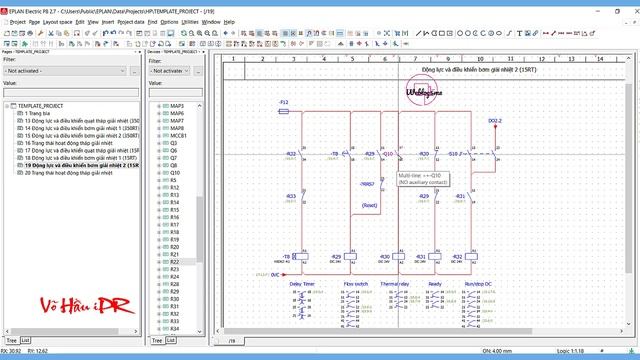The width and height of the screenshot is (640, 360).
Task: Click the "Thermal relay" label under schematic
Action: 394,284
